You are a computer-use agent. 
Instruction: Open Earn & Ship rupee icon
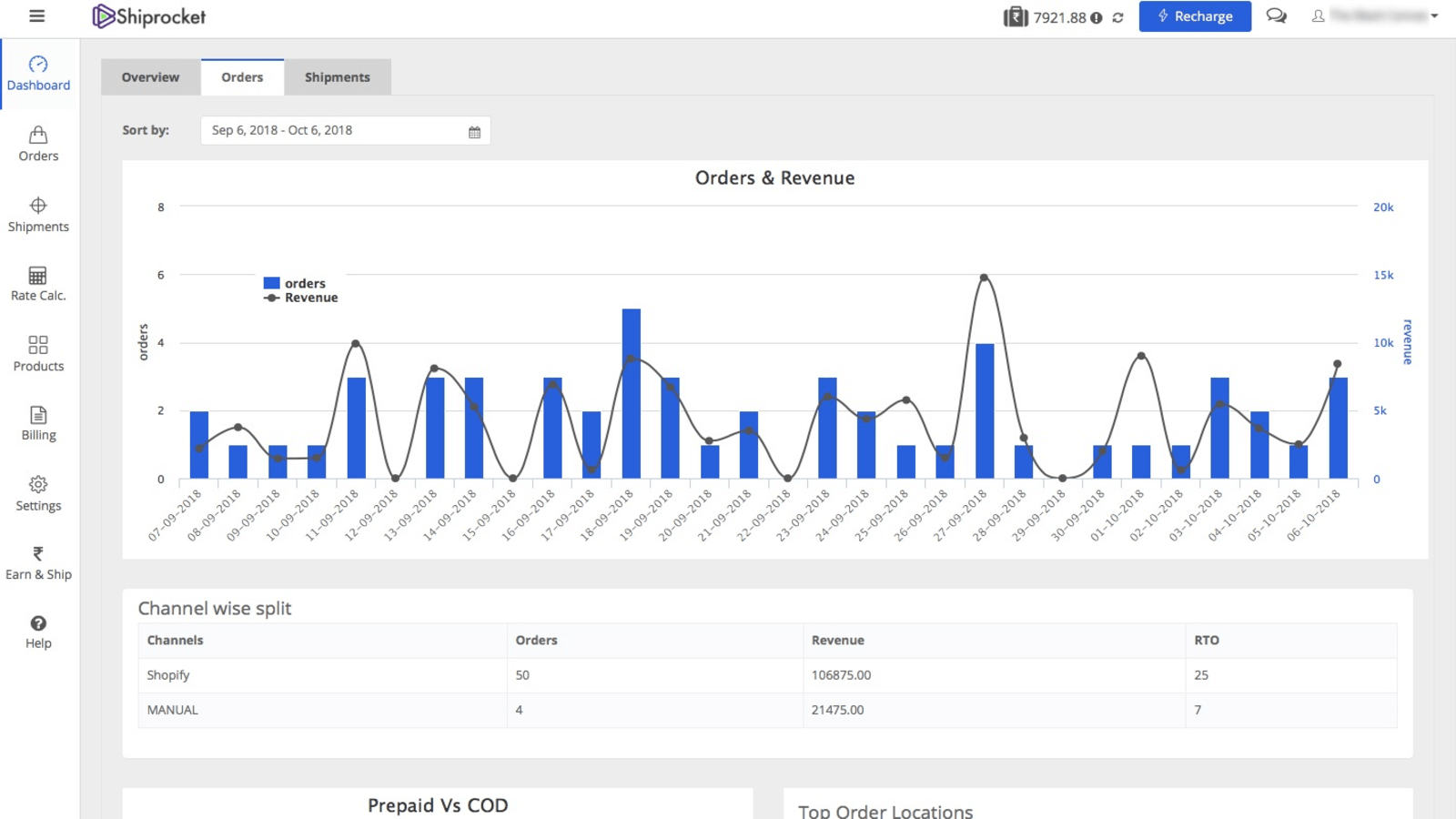click(x=37, y=561)
